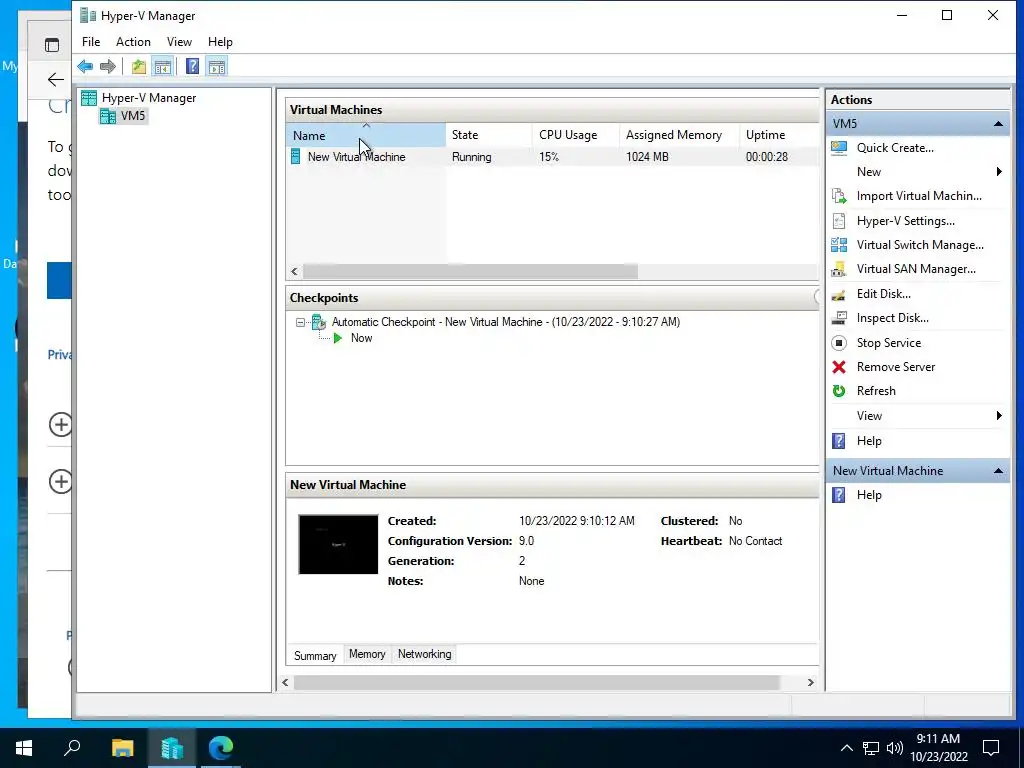This screenshot has width=1024, height=768.
Task: Sort by the Name column header
Action: pos(366,135)
